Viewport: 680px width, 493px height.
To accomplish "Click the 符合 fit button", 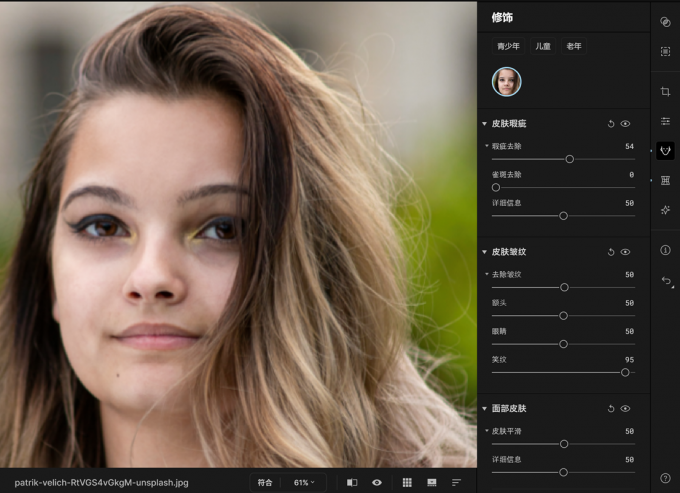I will click(x=265, y=483).
